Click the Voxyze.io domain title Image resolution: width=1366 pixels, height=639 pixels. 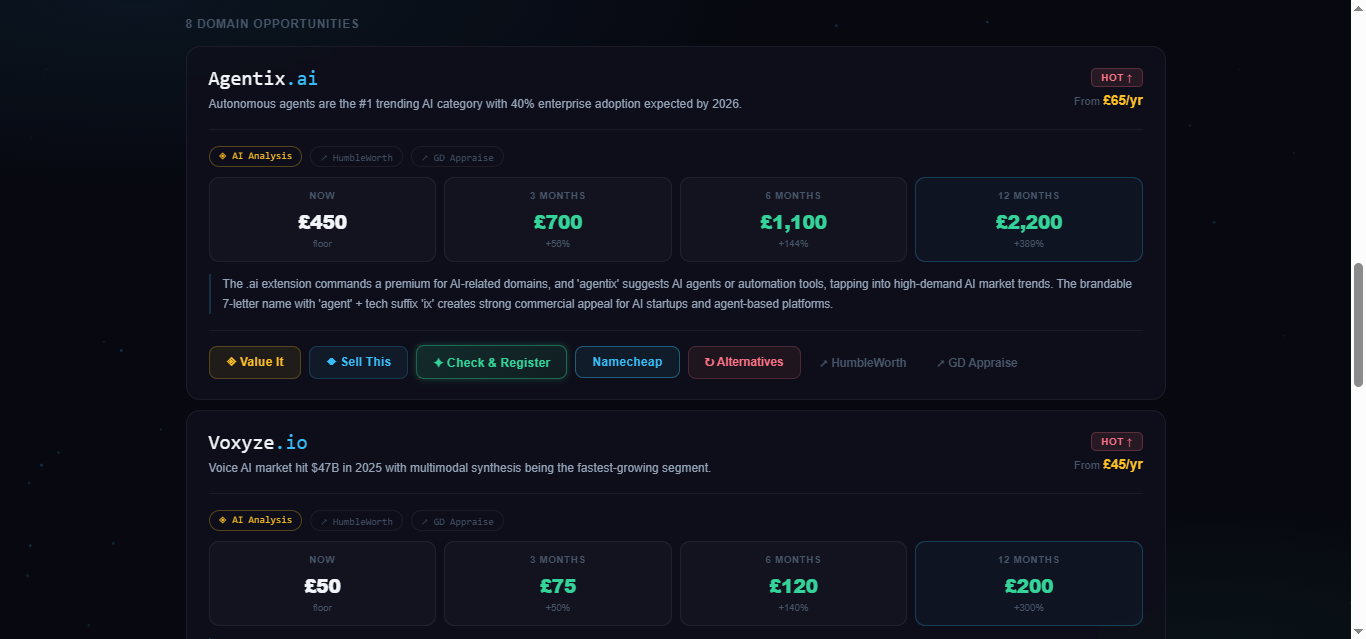pos(258,442)
